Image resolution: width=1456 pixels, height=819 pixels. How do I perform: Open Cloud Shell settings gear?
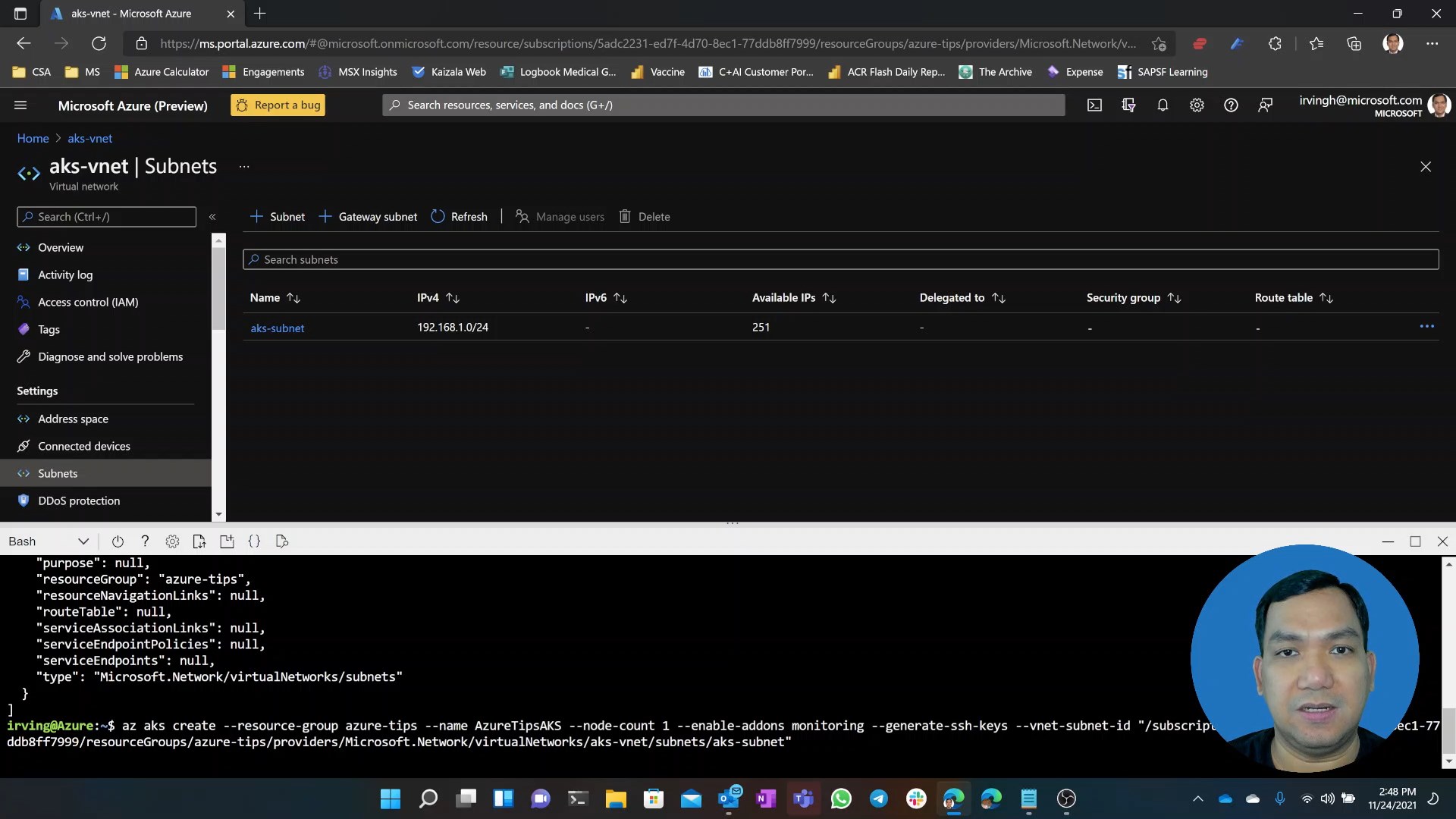172,541
